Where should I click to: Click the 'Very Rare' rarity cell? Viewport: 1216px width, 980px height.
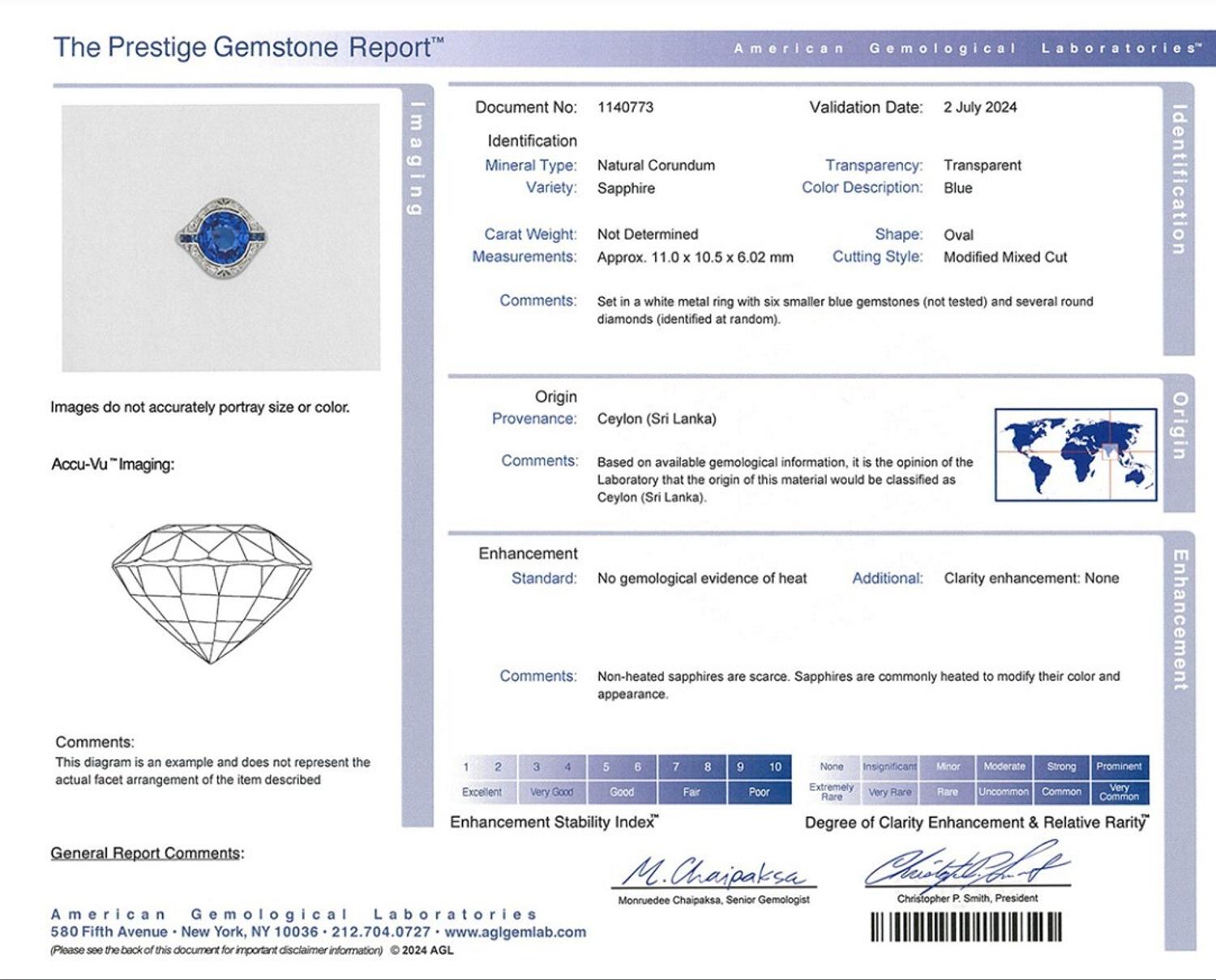(x=889, y=792)
